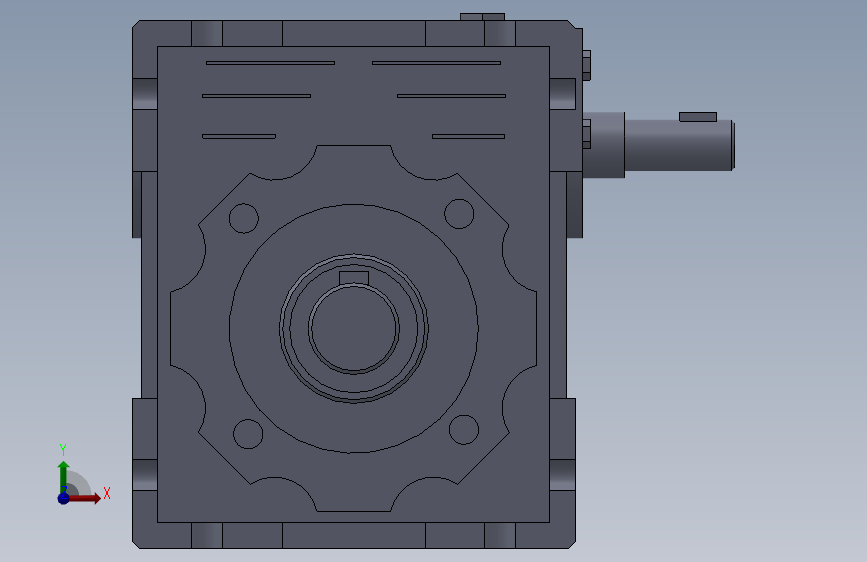This screenshot has height=562, width=867.
Task: Select the keyway slot above the hollow bore
Action: 354,278
